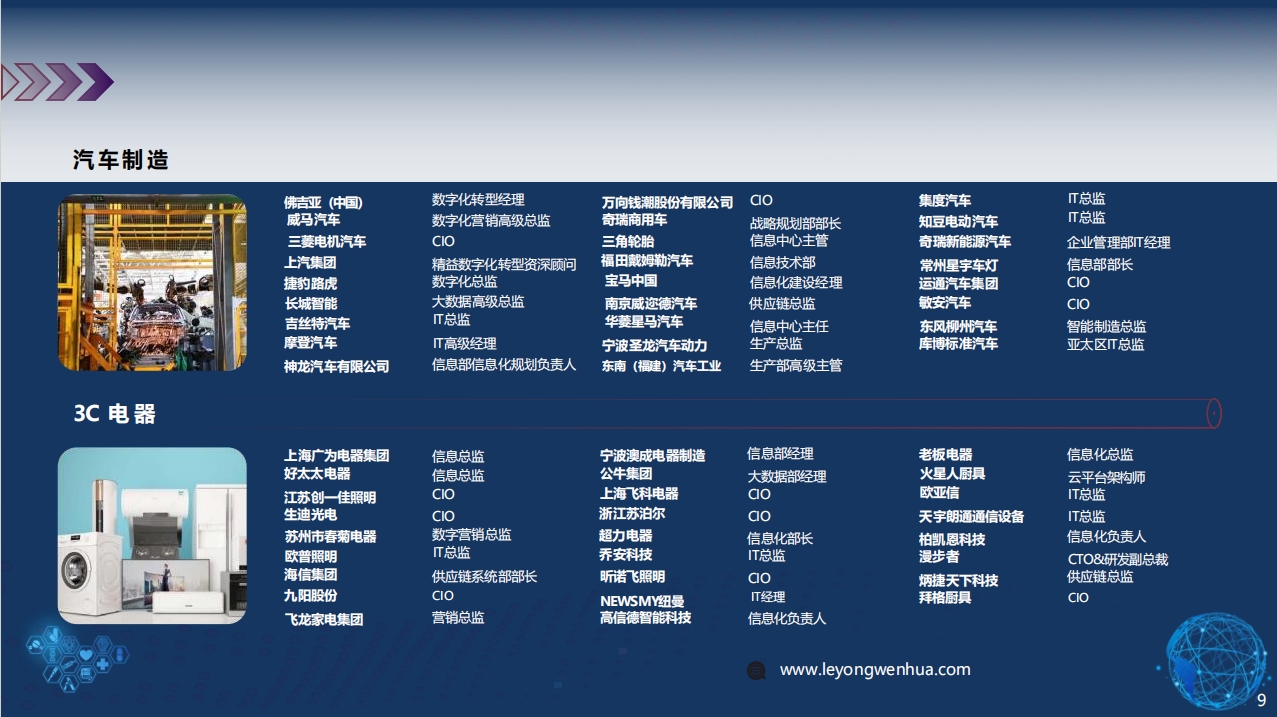
Task: Select 战略规划部部长 title
Action: click(x=795, y=224)
